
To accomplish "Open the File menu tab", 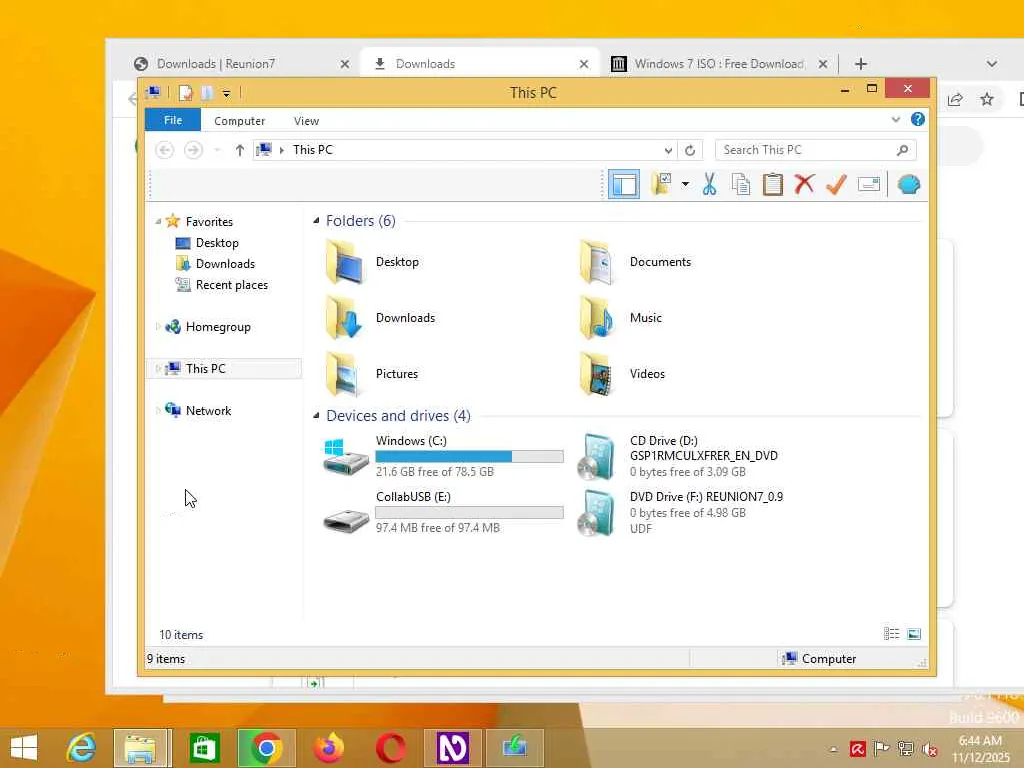I will 173,120.
